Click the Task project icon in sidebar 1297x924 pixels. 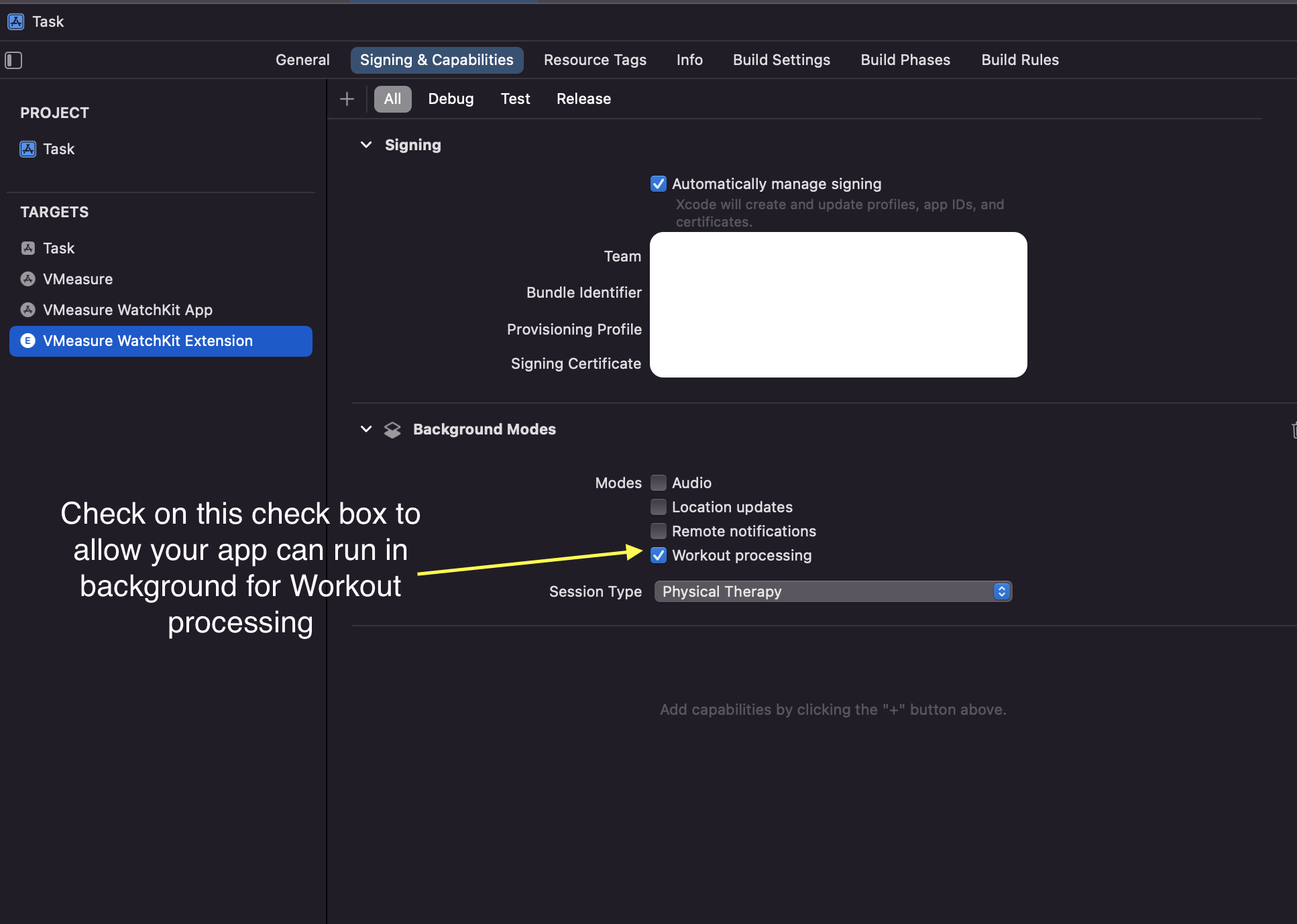28,149
